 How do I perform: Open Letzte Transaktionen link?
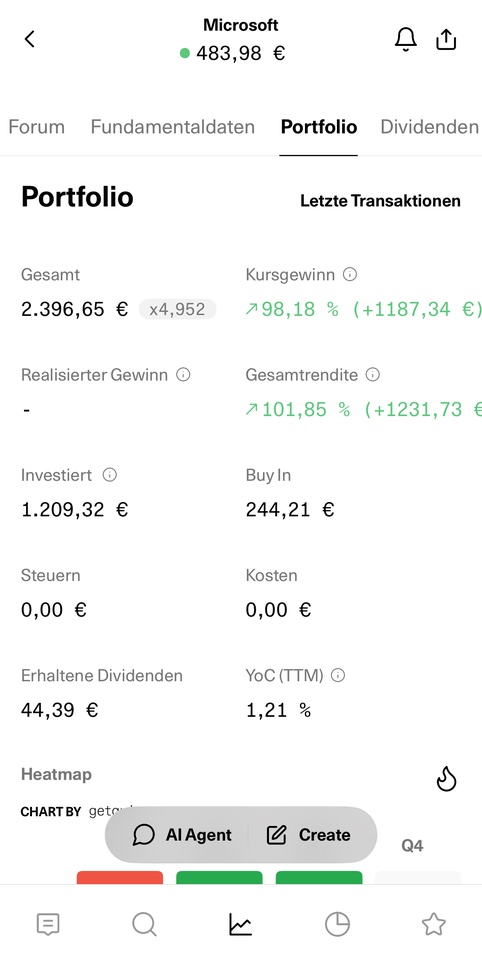pos(380,201)
